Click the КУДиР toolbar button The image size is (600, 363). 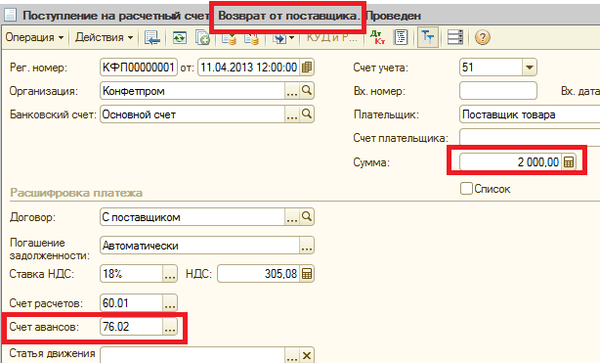pyautogui.click(x=331, y=37)
